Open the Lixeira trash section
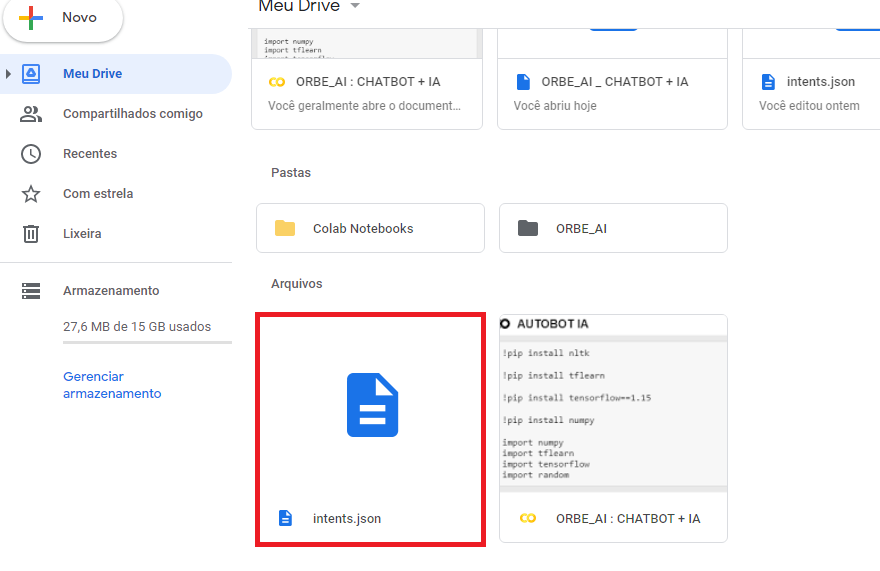Screen dimensions: 880x571 pos(82,234)
